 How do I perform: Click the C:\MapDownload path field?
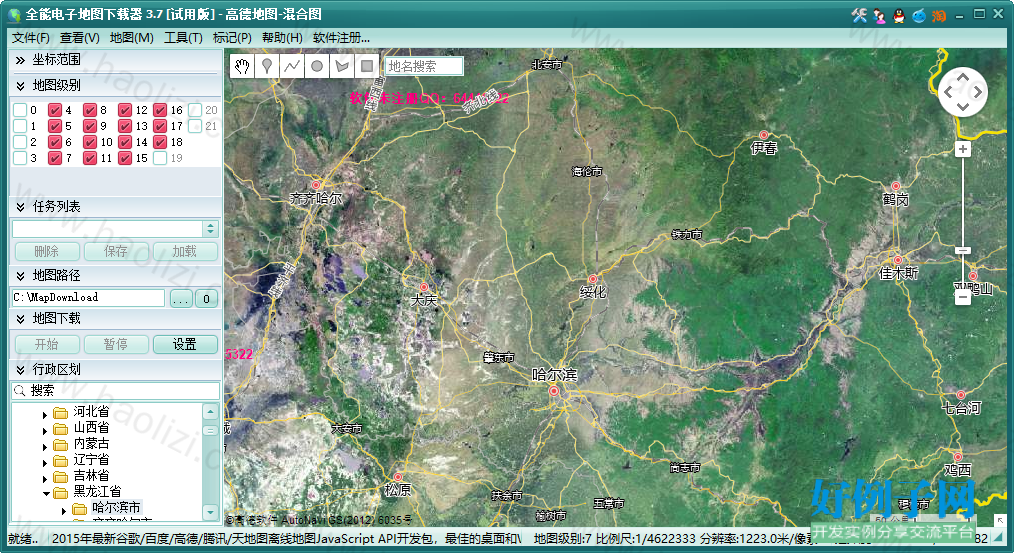click(x=88, y=298)
